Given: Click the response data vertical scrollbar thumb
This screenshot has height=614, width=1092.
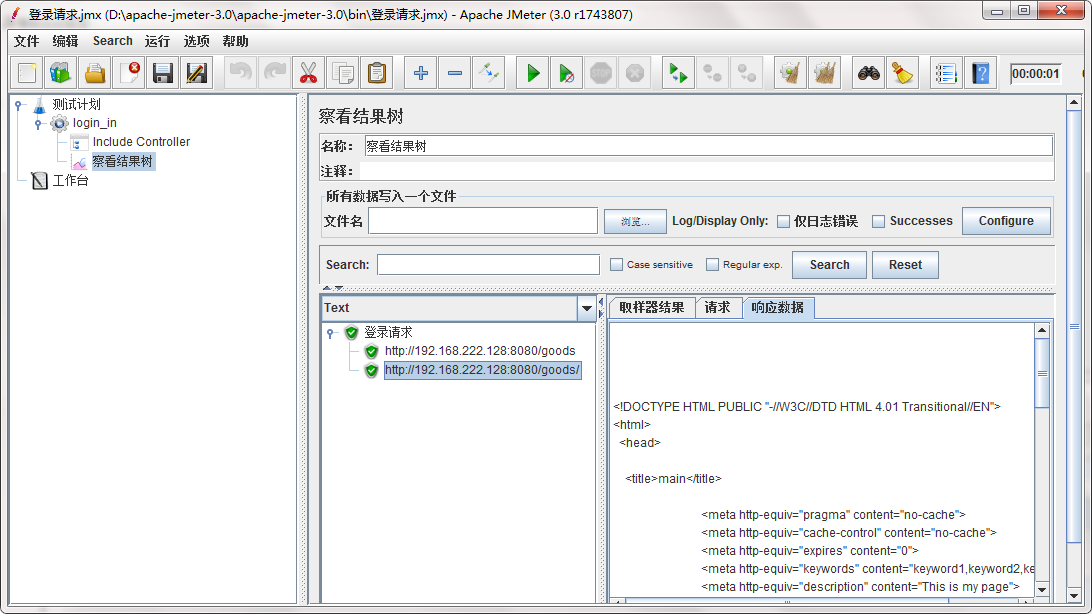Looking at the screenshot, I should [x=1042, y=373].
